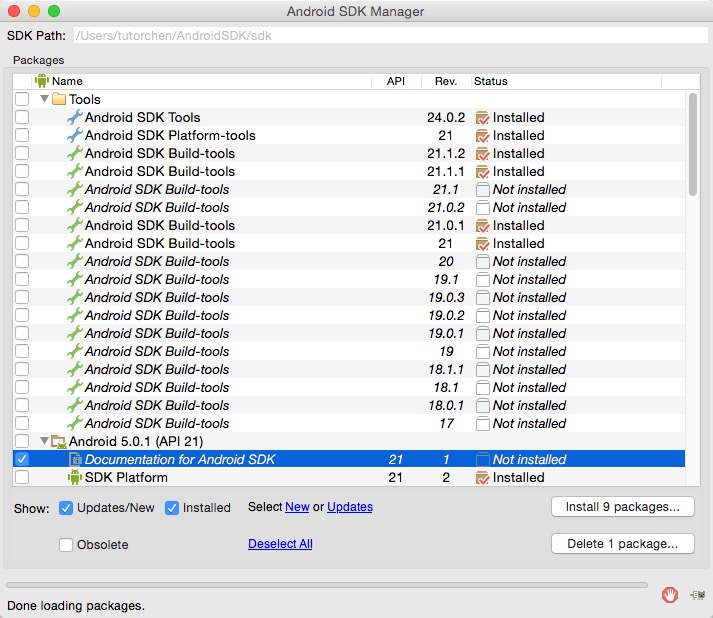Check the SDK Platform checkbox
The height and width of the screenshot is (618, 713).
22,477
